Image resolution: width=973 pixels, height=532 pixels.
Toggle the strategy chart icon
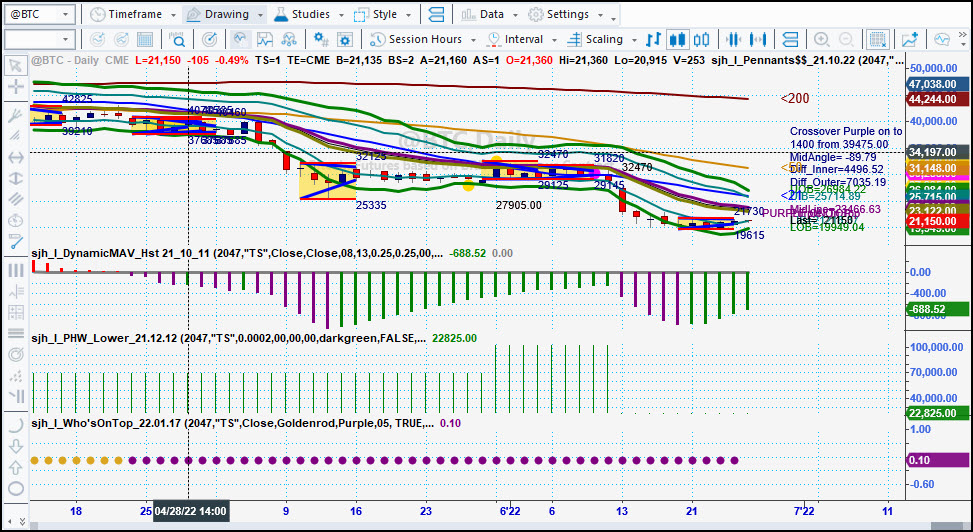(x=264, y=40)
